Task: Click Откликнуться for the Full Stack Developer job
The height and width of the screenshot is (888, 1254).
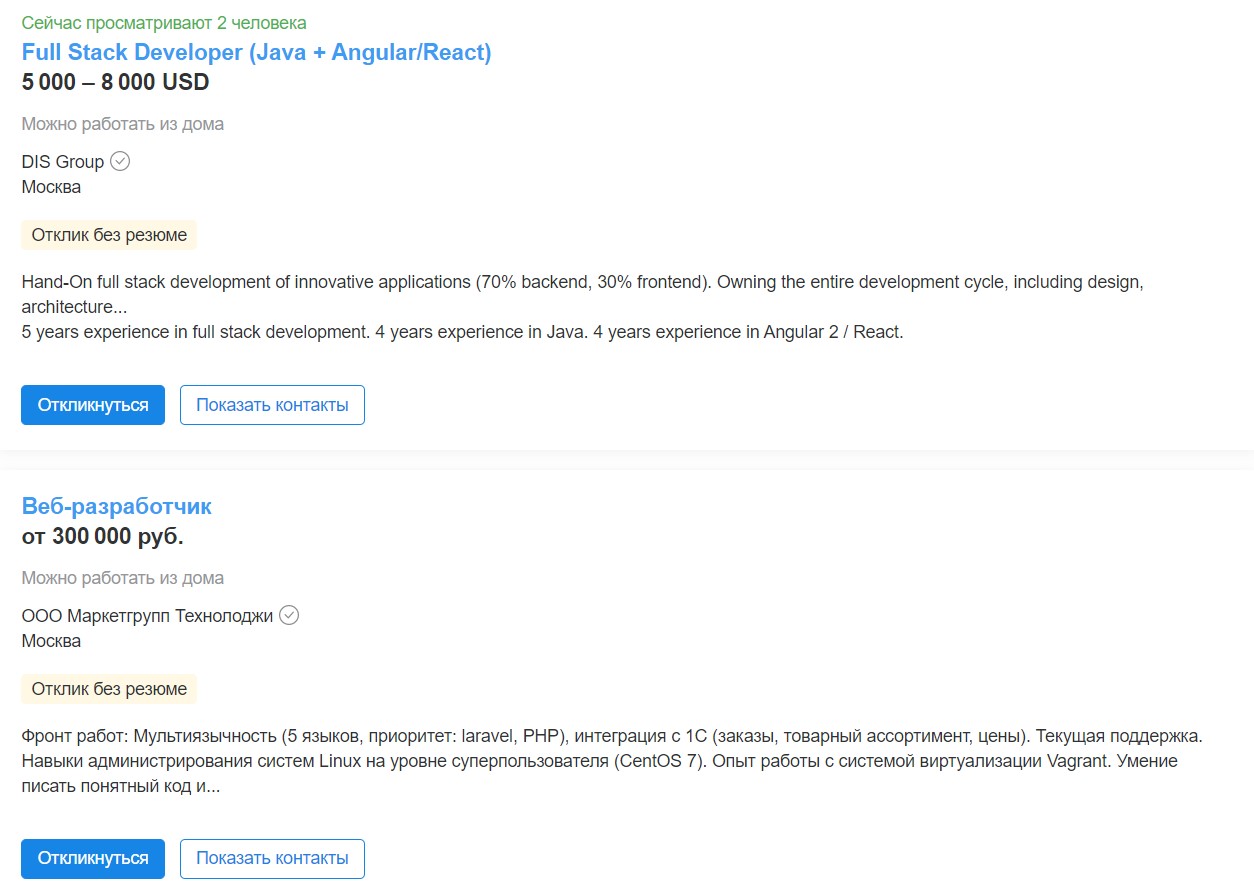Action: [x=93, y=405]
